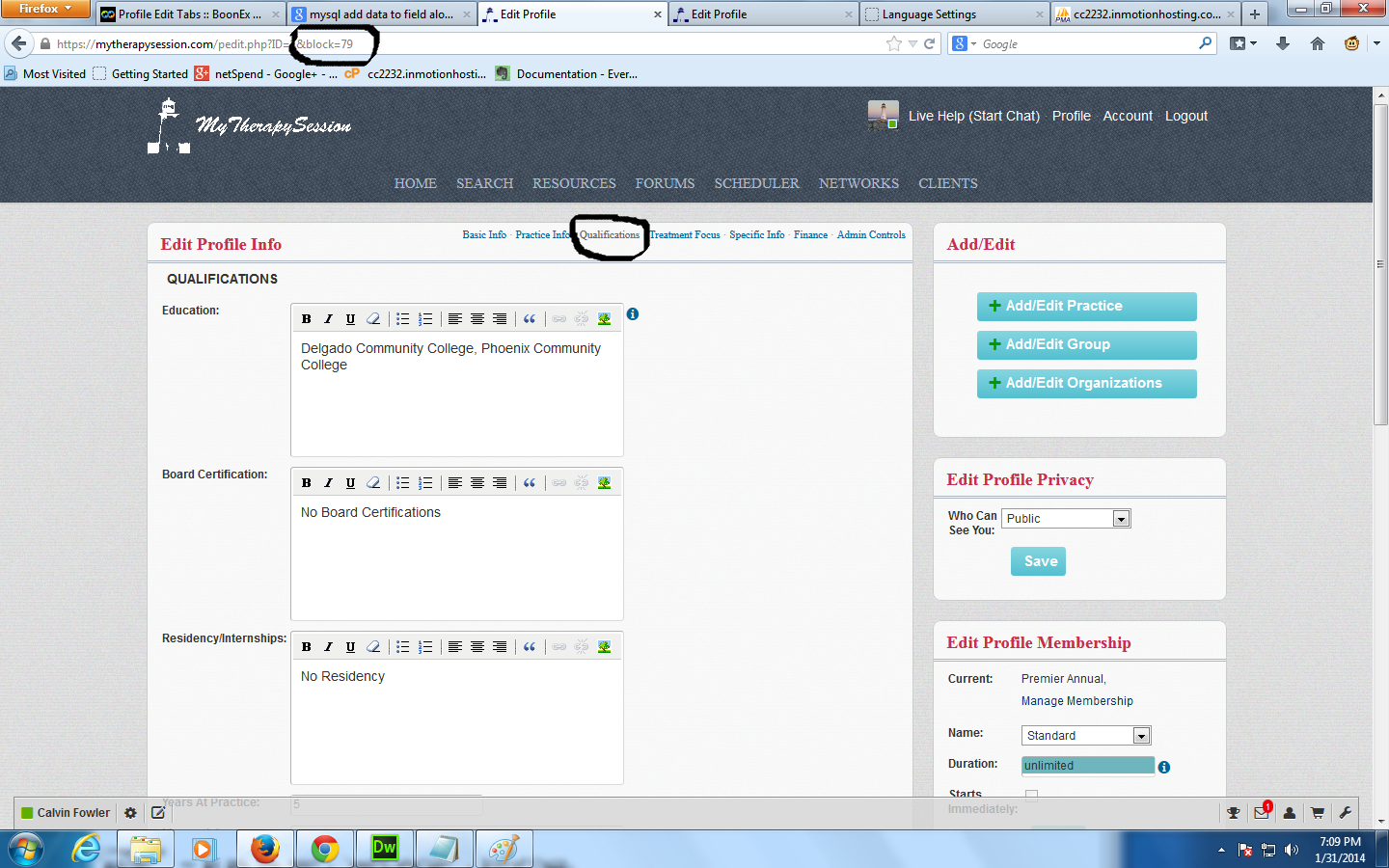Launch Google Chrome from the taskbar
This screenshot has width=1389, height=868.
tap(324, 849)
